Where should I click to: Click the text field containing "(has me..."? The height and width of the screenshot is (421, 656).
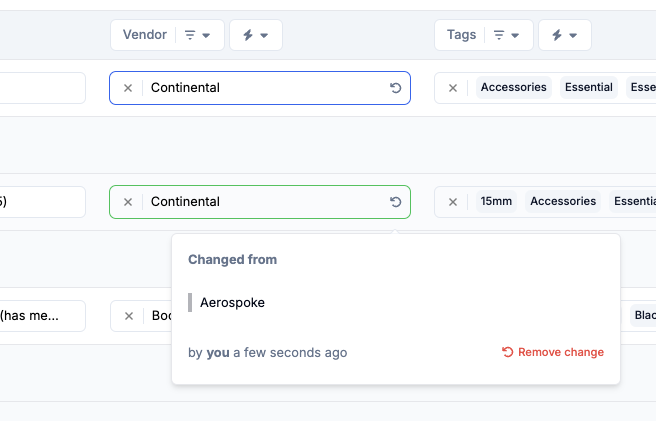(x=40, y=316)
